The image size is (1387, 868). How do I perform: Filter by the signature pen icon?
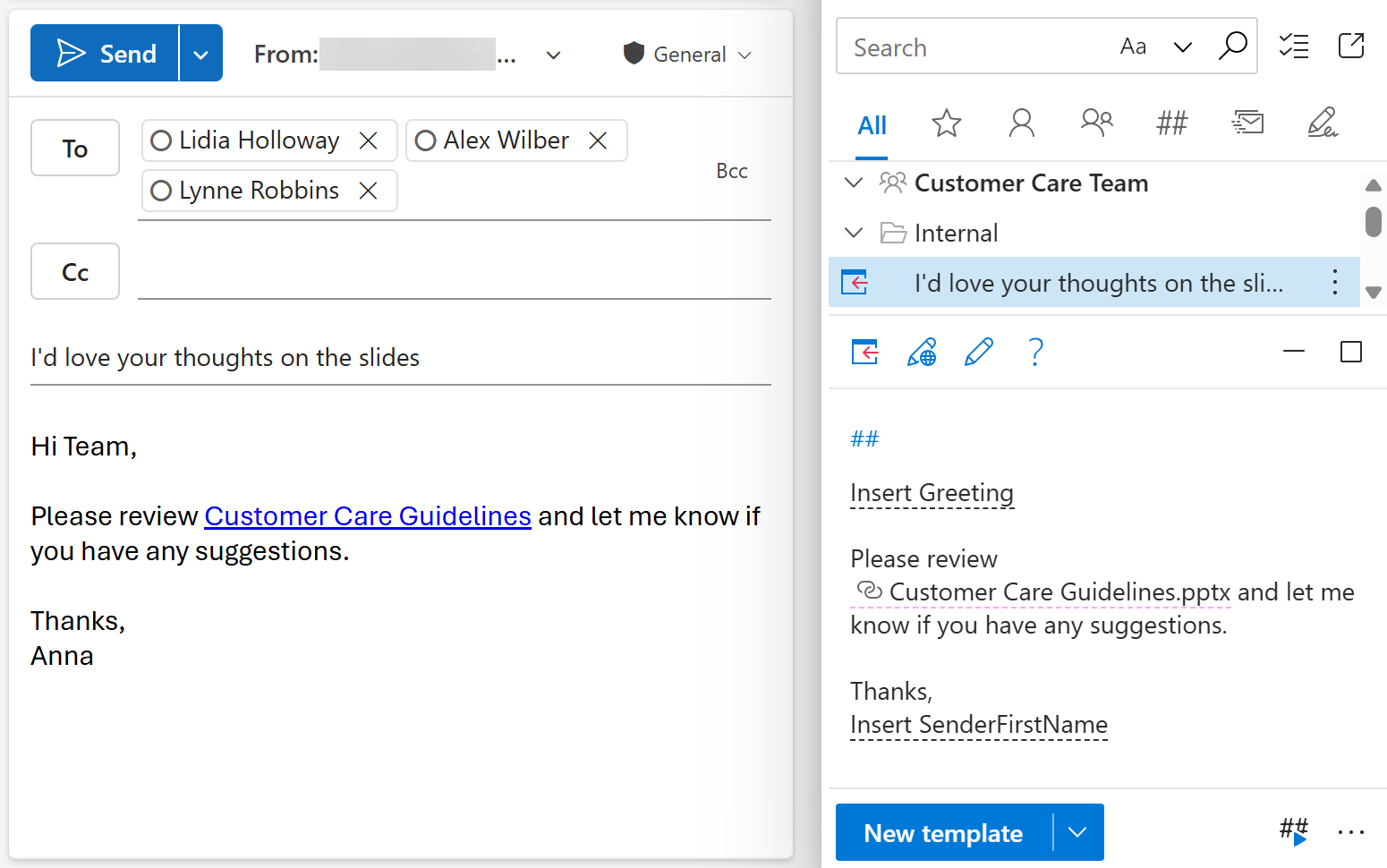point(1323,123)
